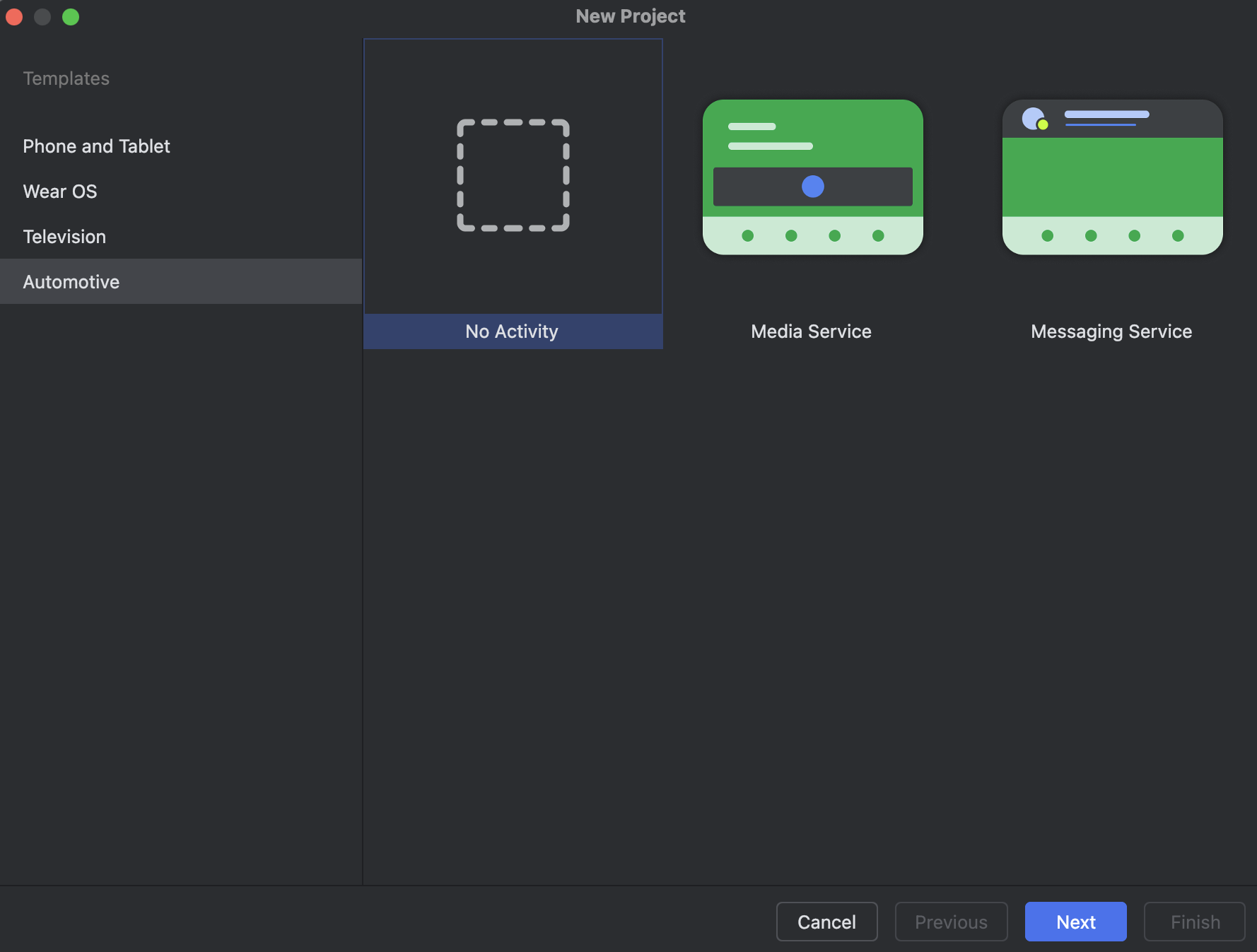This screenshot has width=1257, height=952.
Task: Click the Messaging Service label
Action: pos(1111,331)
